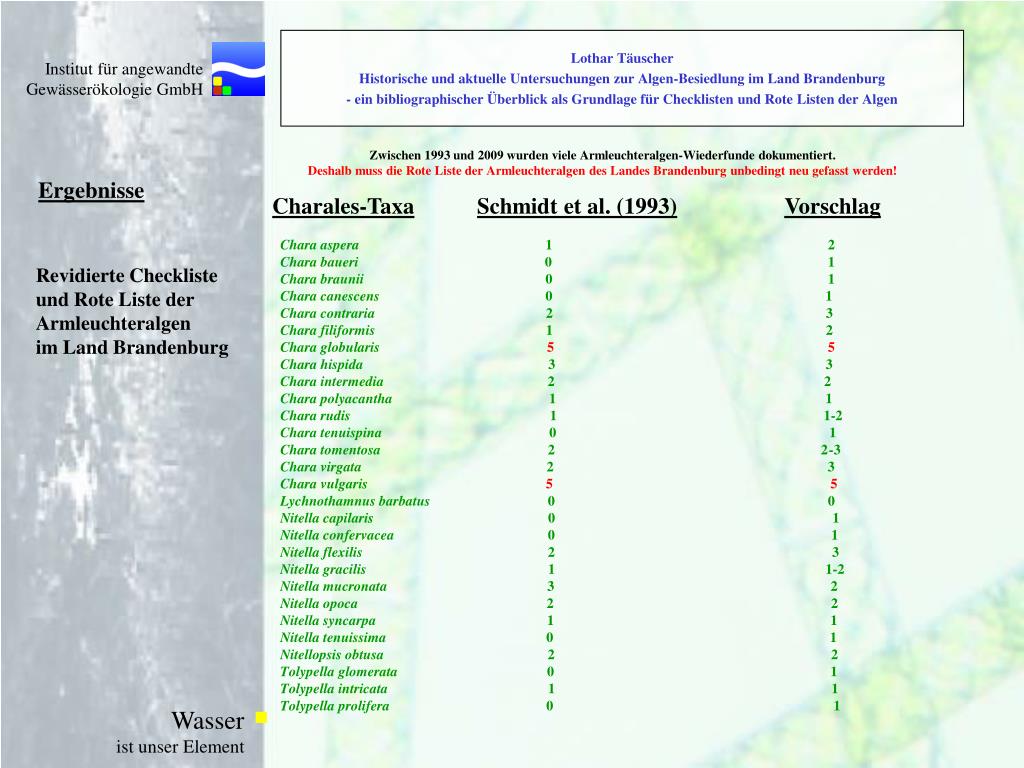
Task: Click the red Vorschlag value 5 for Chara vulgaris
Action: coord(833,484)
